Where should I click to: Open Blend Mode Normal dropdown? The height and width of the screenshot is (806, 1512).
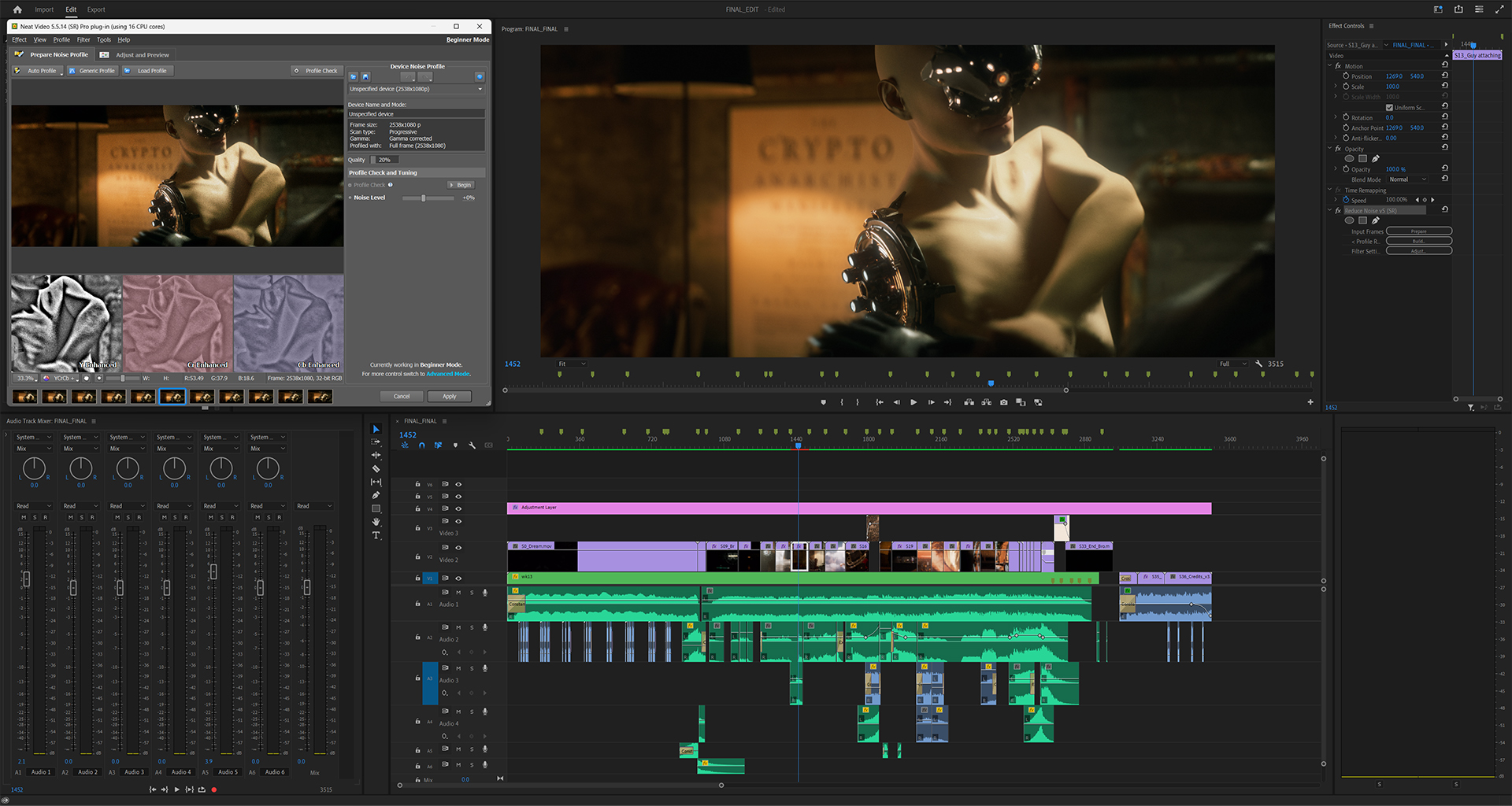tap(1408, 179)
